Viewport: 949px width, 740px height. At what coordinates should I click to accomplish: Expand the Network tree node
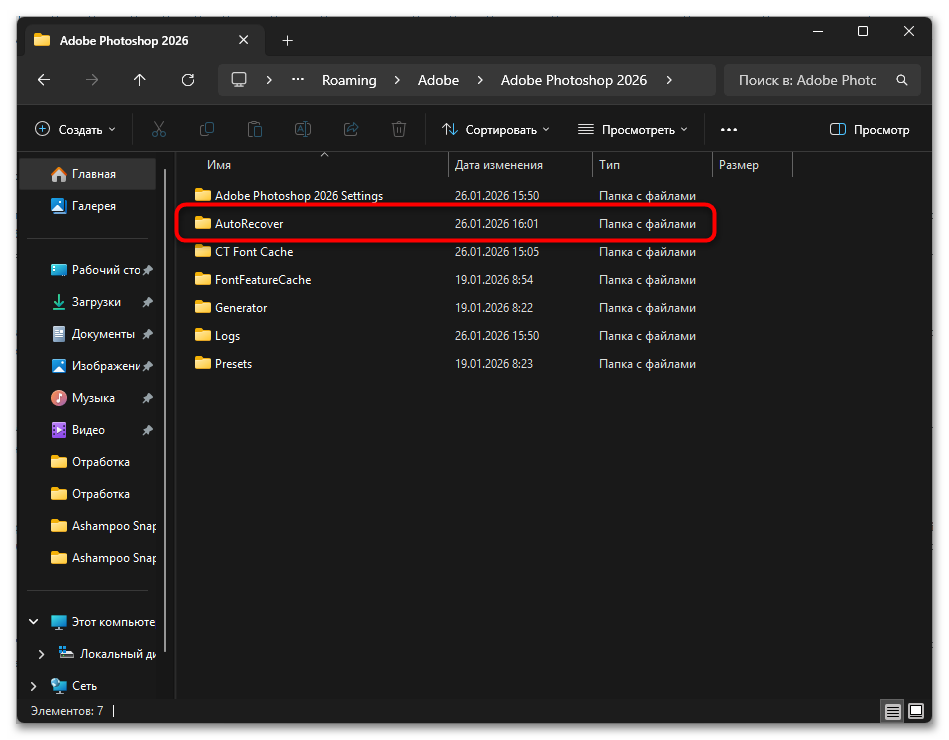click(33, 686)
